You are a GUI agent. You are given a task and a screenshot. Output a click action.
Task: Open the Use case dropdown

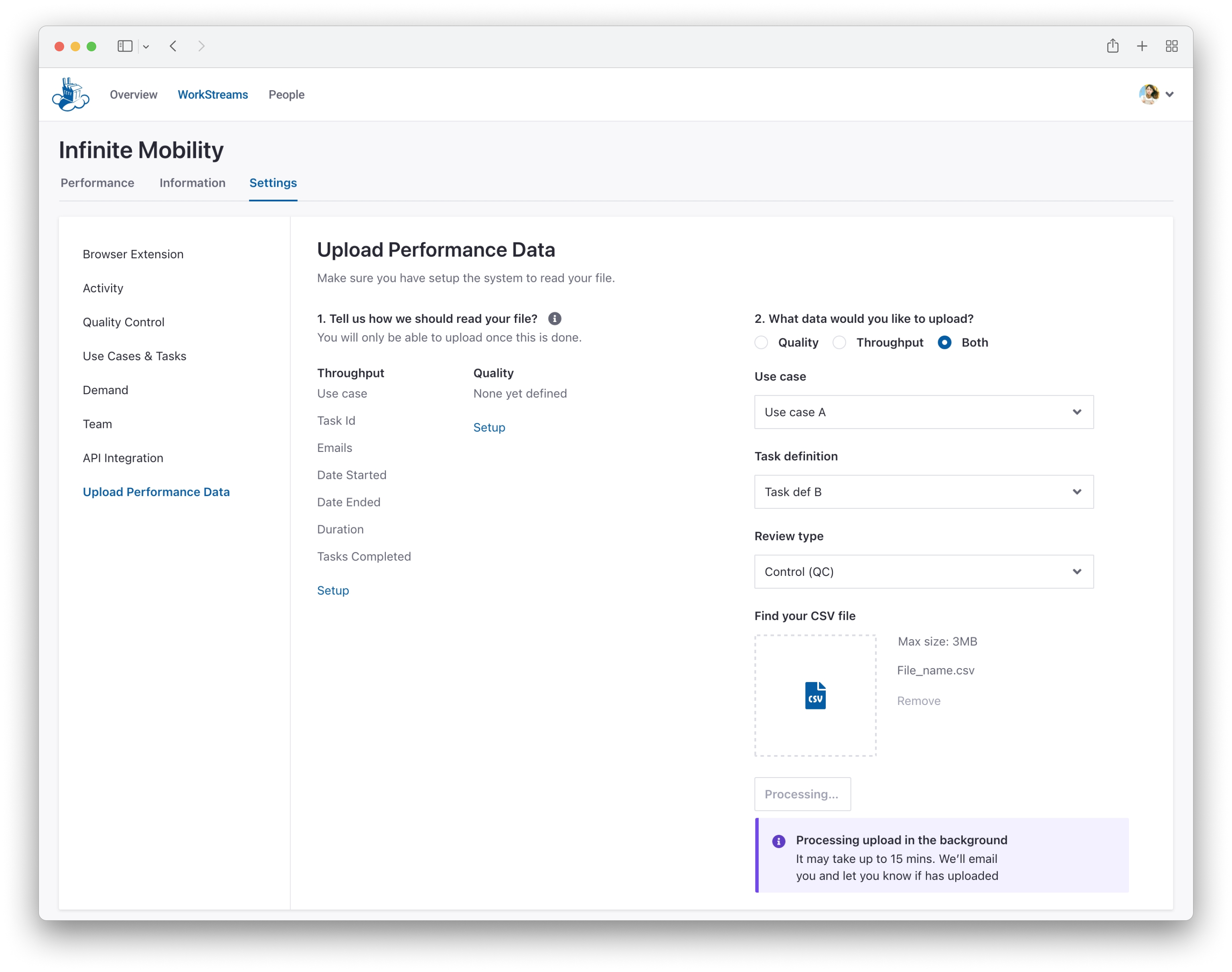point(924,412)
